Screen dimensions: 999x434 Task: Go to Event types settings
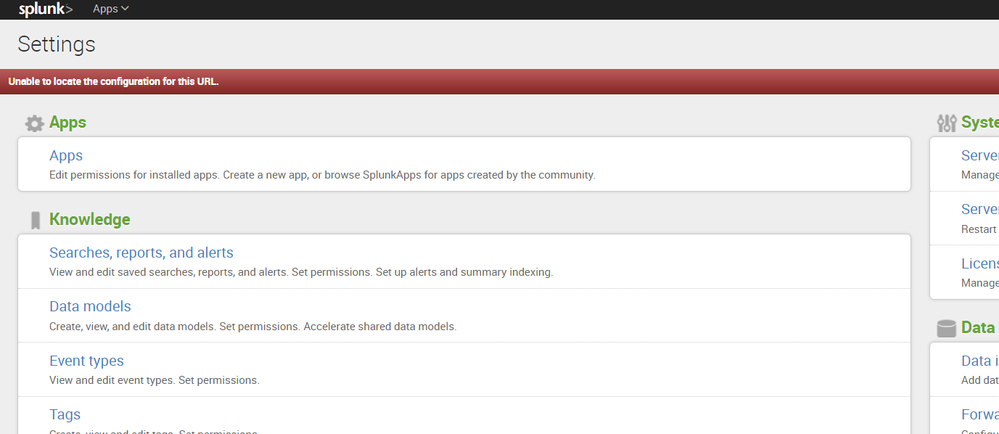pos(86,361)
